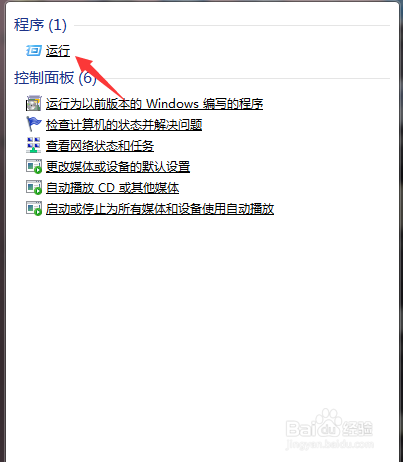The image size is (403, 462).
Task: Click the 运行 program icon
Action: pos(34,51)
